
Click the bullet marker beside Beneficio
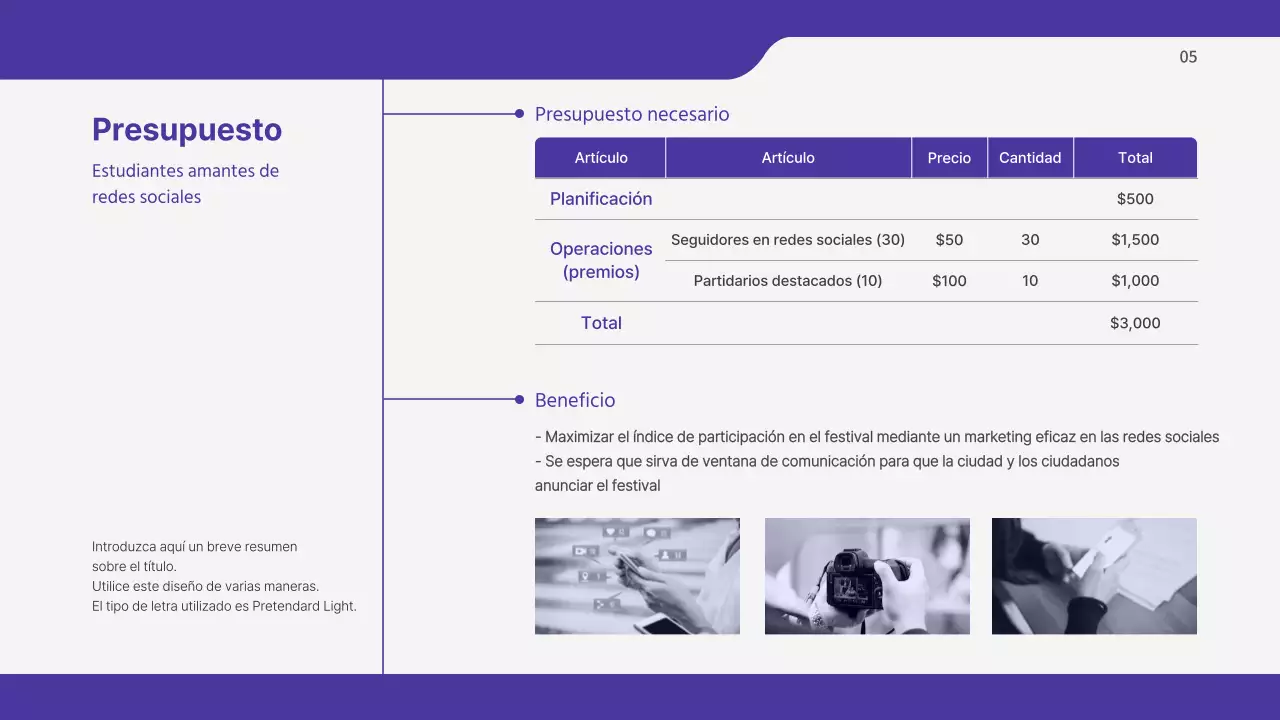[520, 399]
